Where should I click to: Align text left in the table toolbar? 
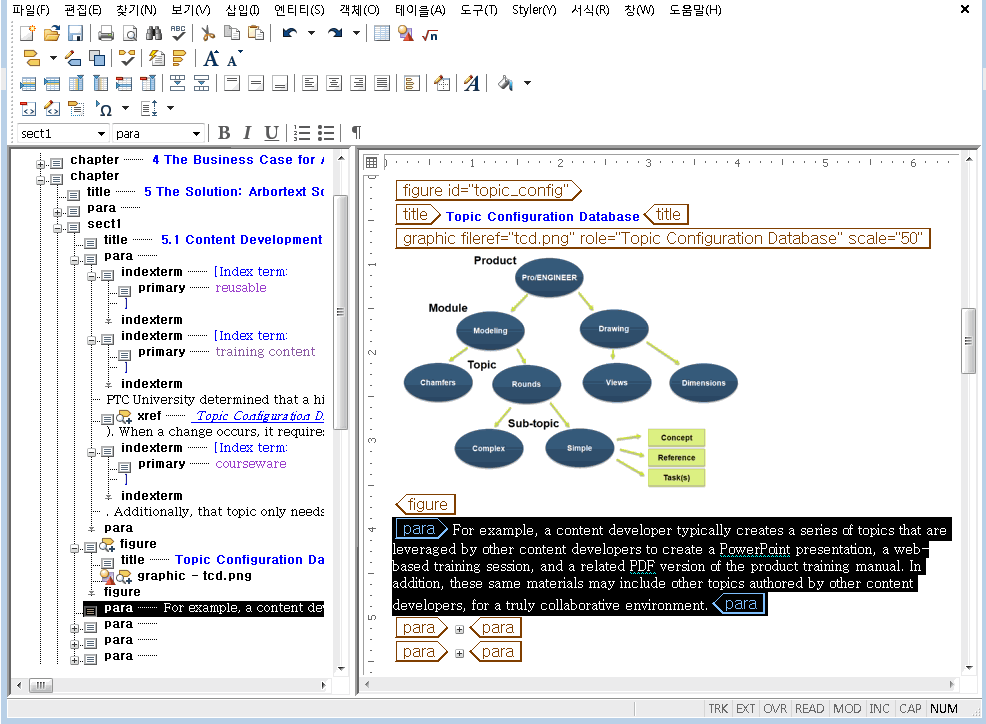click(x=310, y=83)
